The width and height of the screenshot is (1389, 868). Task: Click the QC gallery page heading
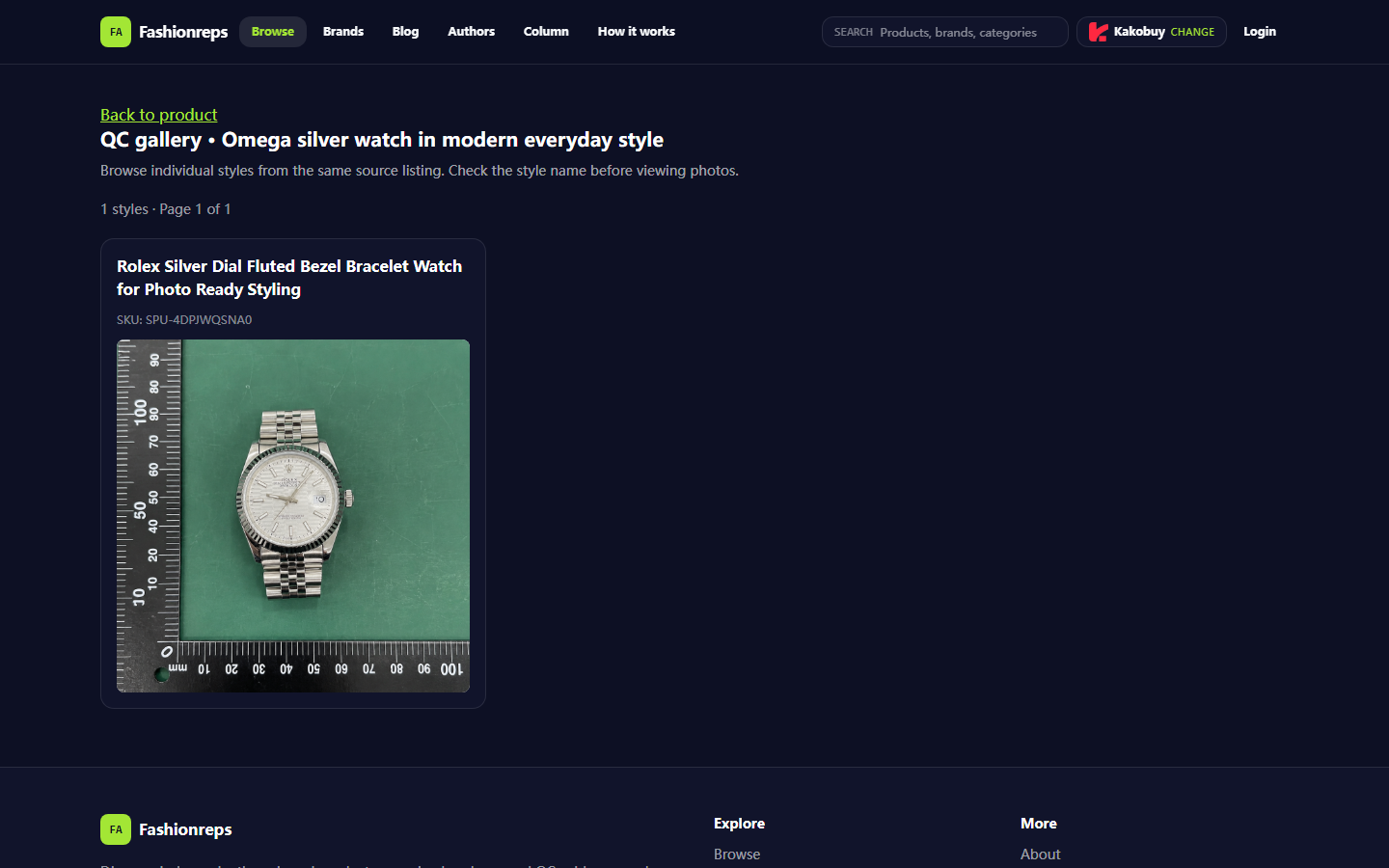pyautogui.click(x=382, y=140)
